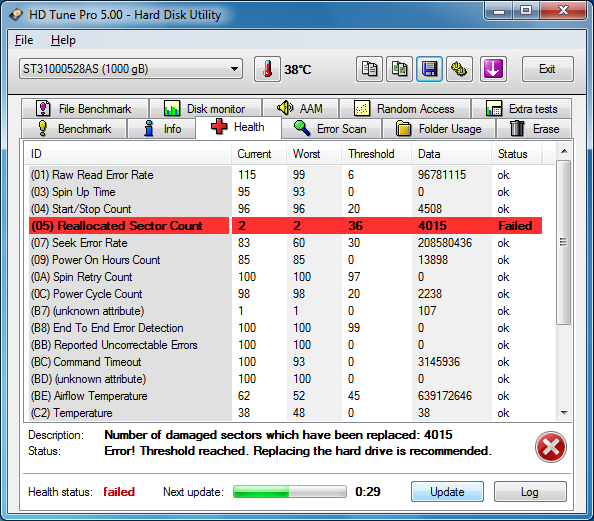The width and height of the screenshot is (594, 521).
Task: Click the attribute list scroll down arrow
Action: click(x=564, y=413)
